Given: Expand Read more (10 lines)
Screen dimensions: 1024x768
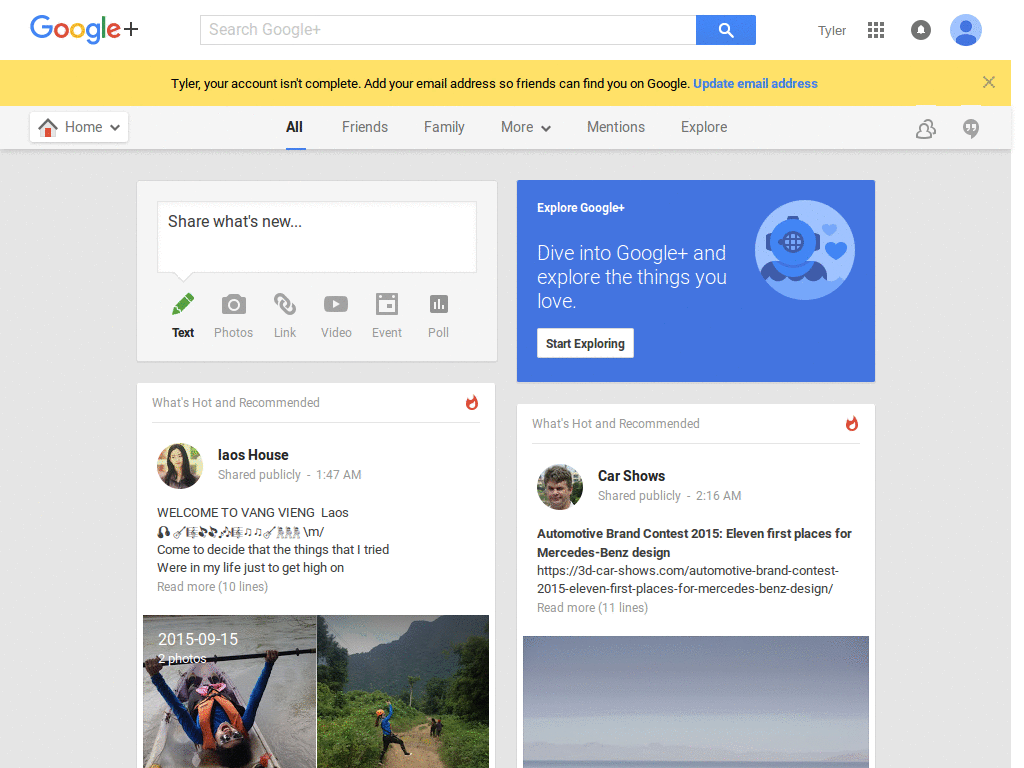Looking at the screenshot, I should [x=212, y=586].
